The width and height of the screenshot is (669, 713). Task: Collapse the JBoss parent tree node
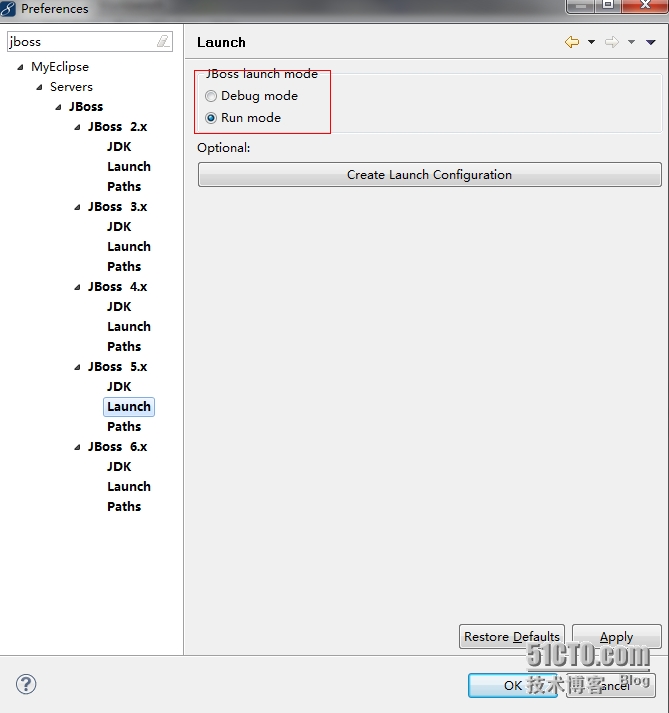[x=59, y=107]
